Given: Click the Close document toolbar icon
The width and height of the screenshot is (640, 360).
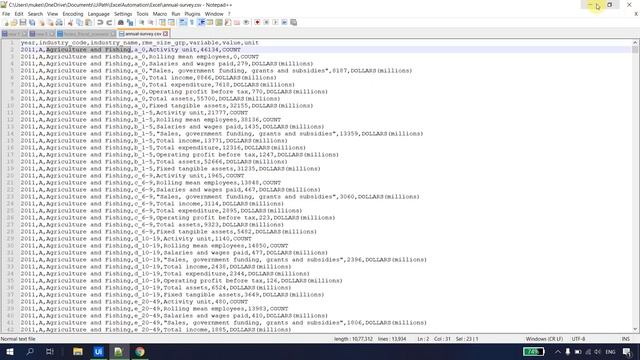Looking at the screenshot, I should [x=42, y=22].
